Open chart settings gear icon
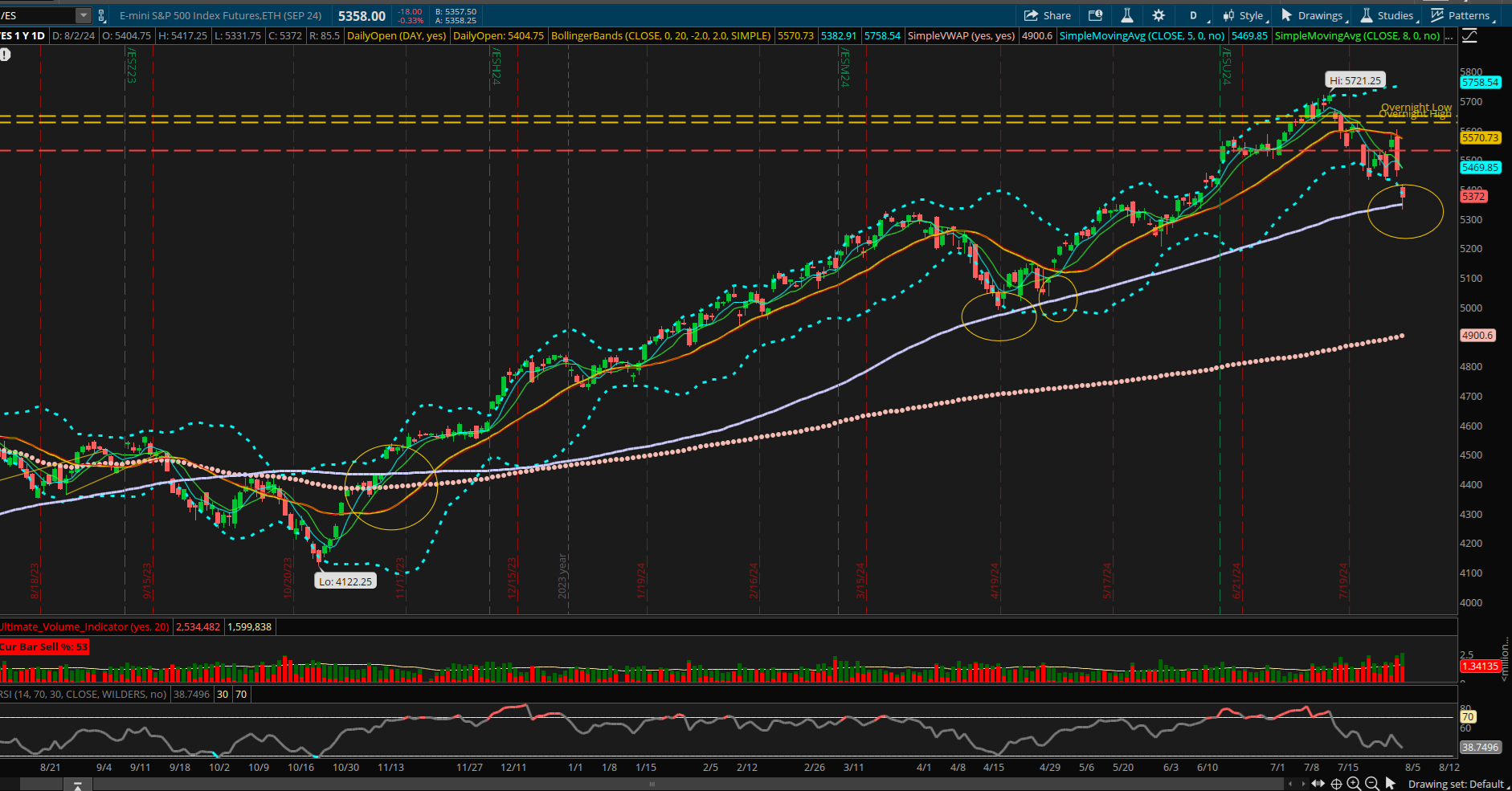1512x791 pixels. (1159, 15)
